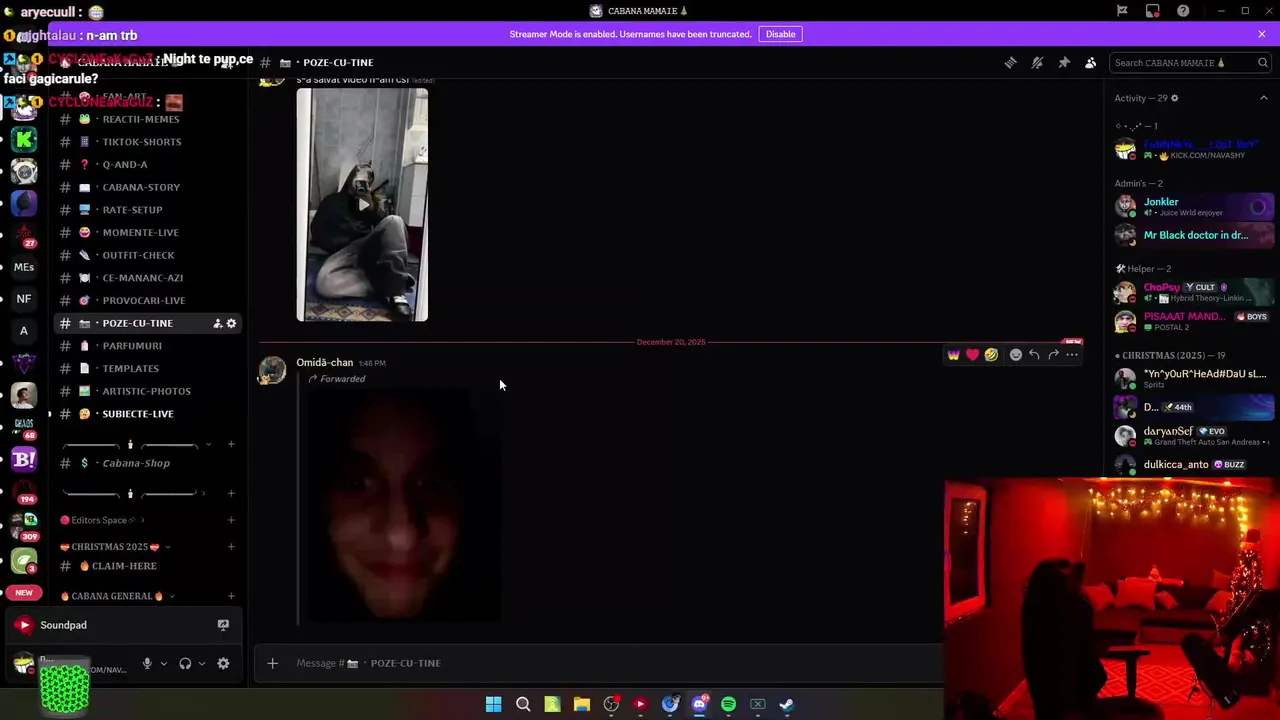1280x720 pixels.
Task: Add channel to Editors Space category
Action: pyautogui.click(x=231, y=520)
